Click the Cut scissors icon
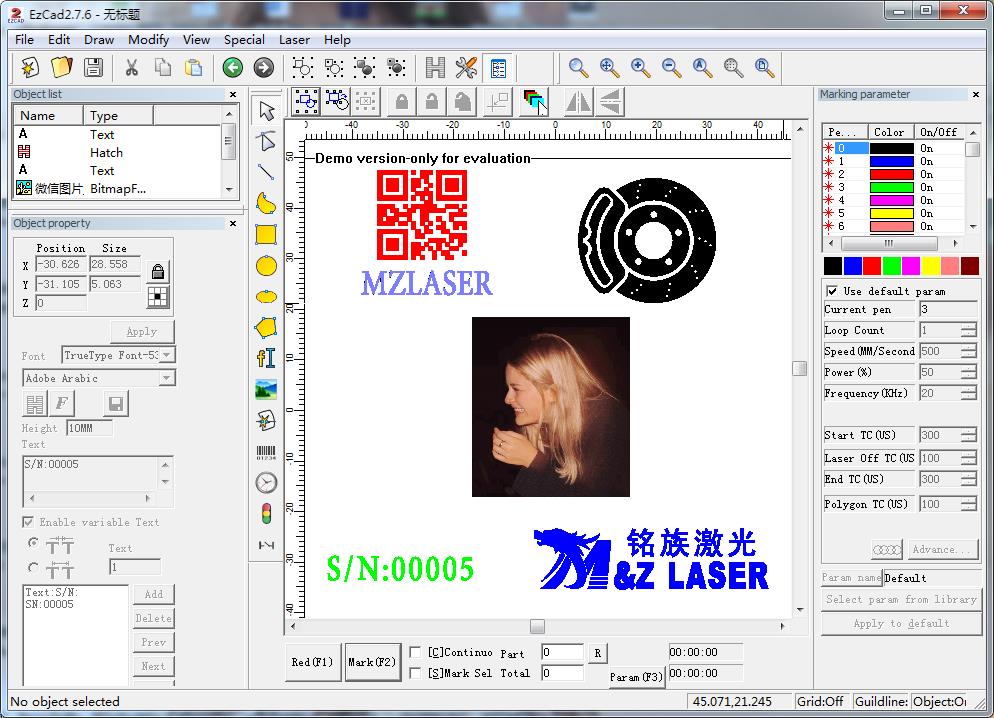 point(132,67)
